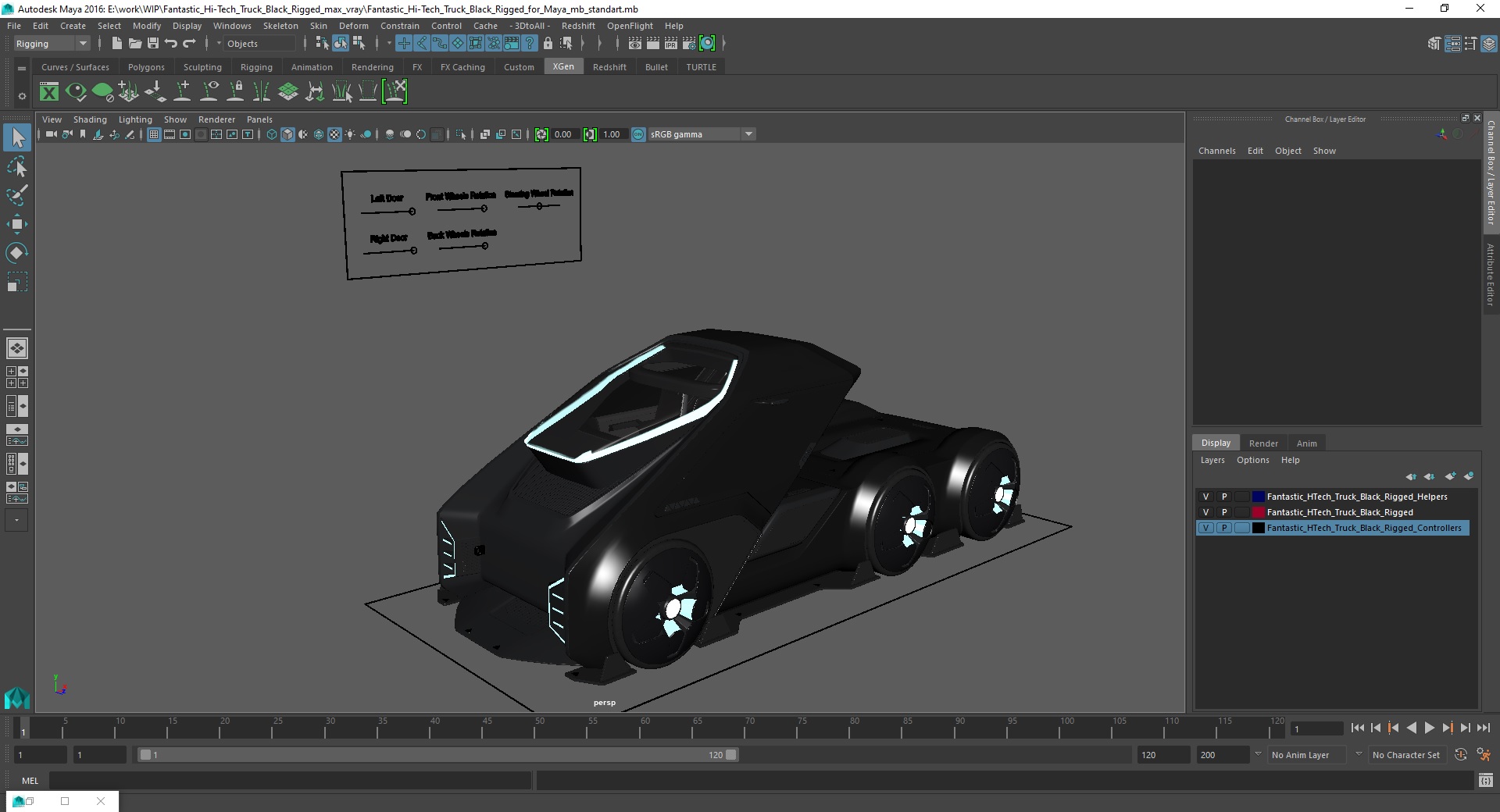Open the Layers menu in layer editor

(1212, 460)
